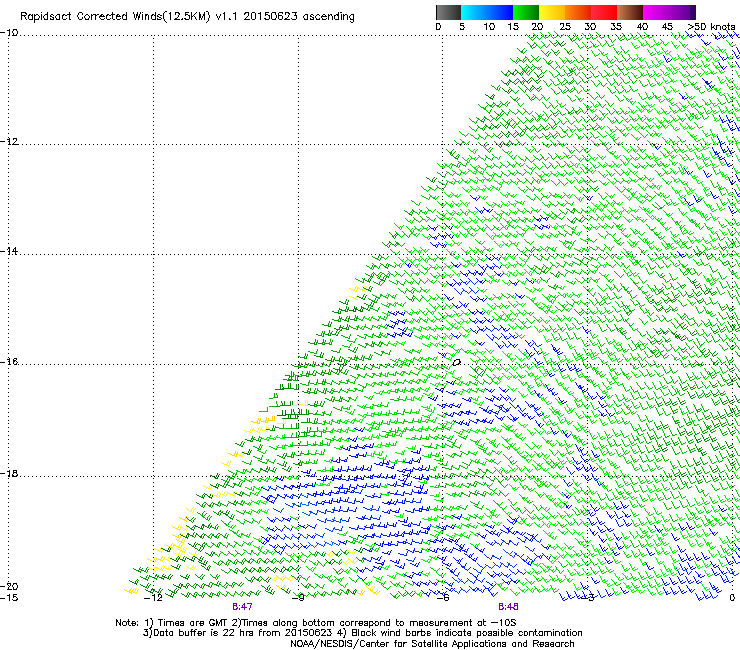Click the -16 latitude axis label

pyautogui.click(x=9, y=362)
